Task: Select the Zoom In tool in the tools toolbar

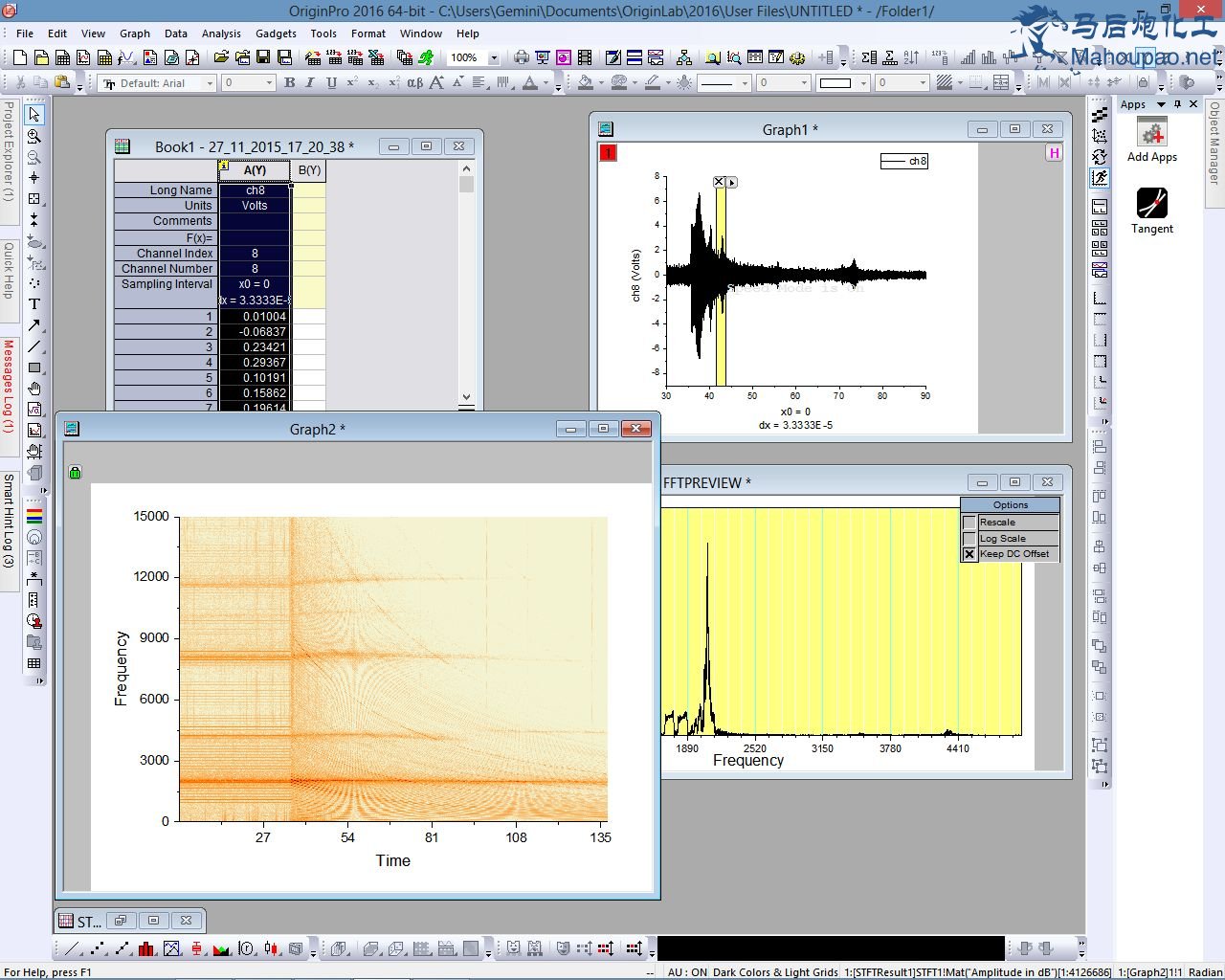Action: pos(34,136)
